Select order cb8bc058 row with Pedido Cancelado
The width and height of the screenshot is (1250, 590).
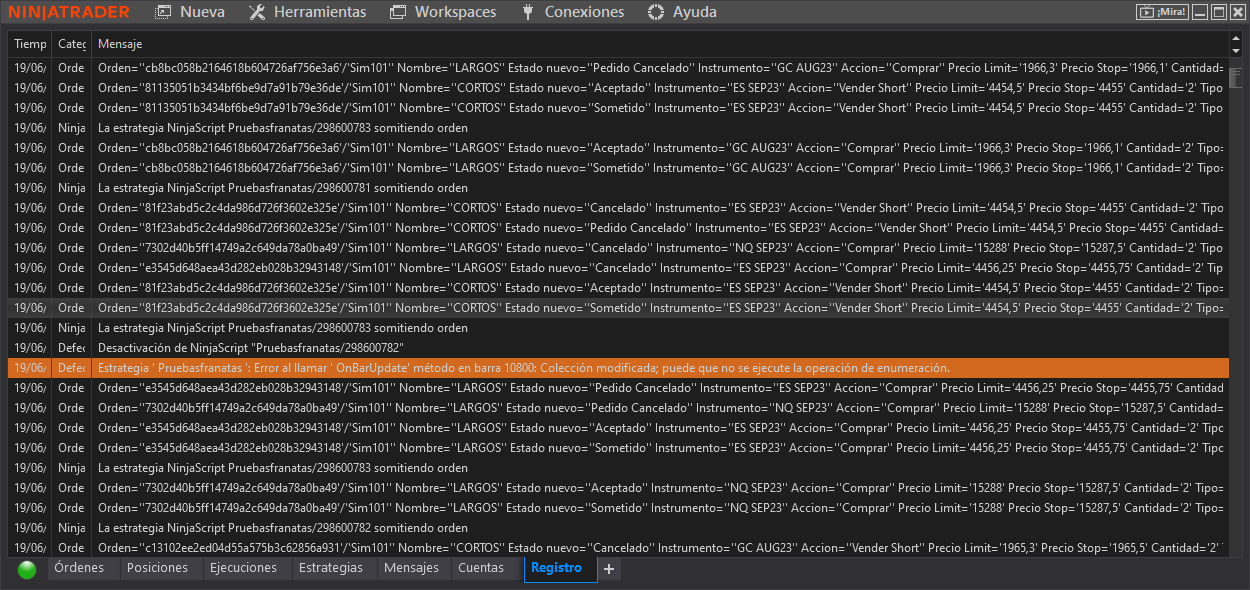click(617, 68)
